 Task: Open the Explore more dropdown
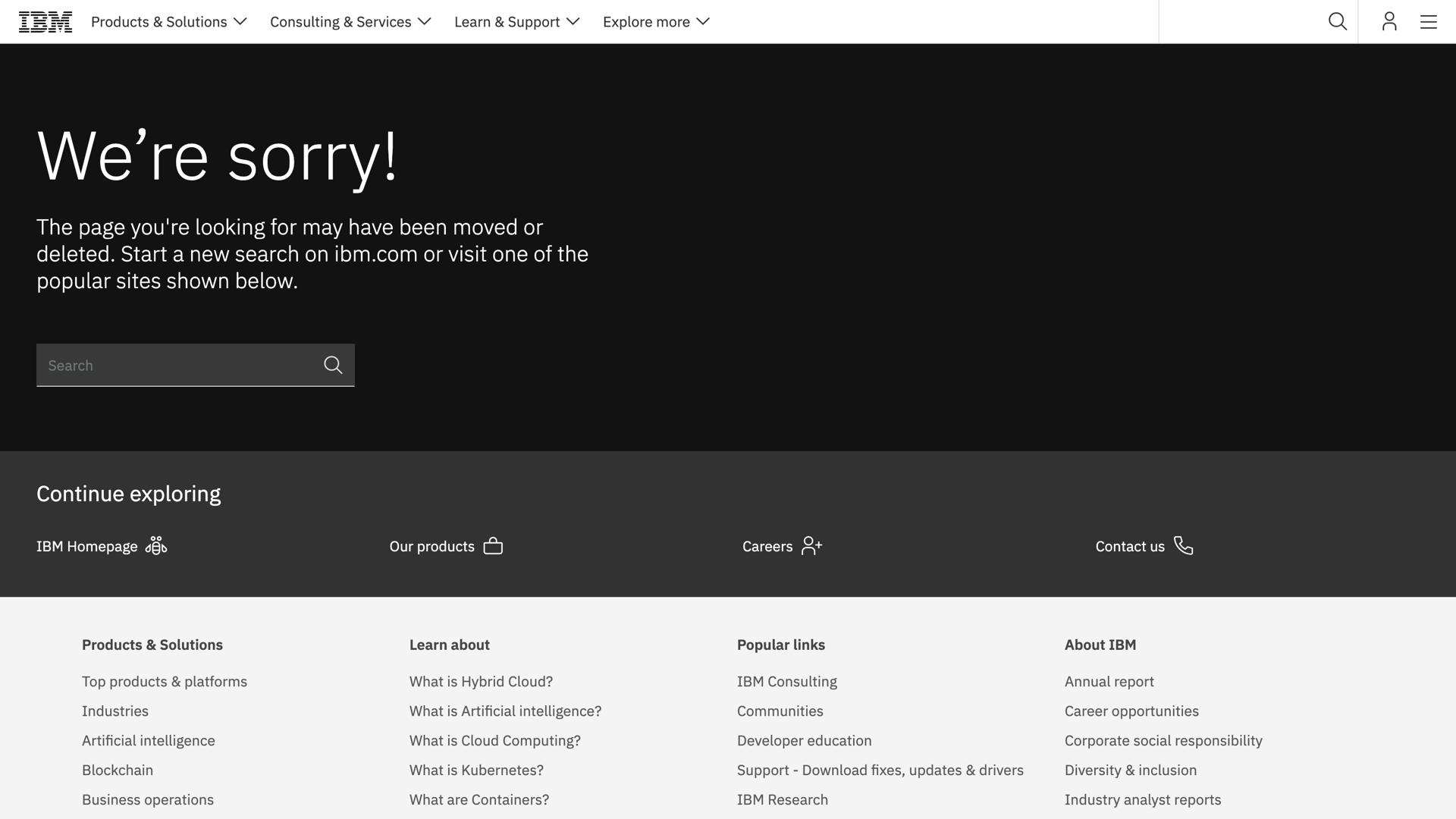point(655,21)
